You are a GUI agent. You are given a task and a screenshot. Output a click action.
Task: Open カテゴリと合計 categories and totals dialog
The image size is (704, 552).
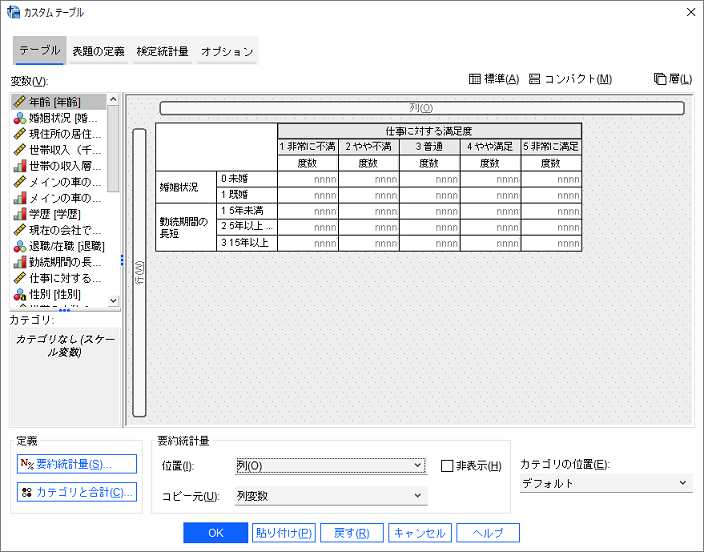(77, 492)
